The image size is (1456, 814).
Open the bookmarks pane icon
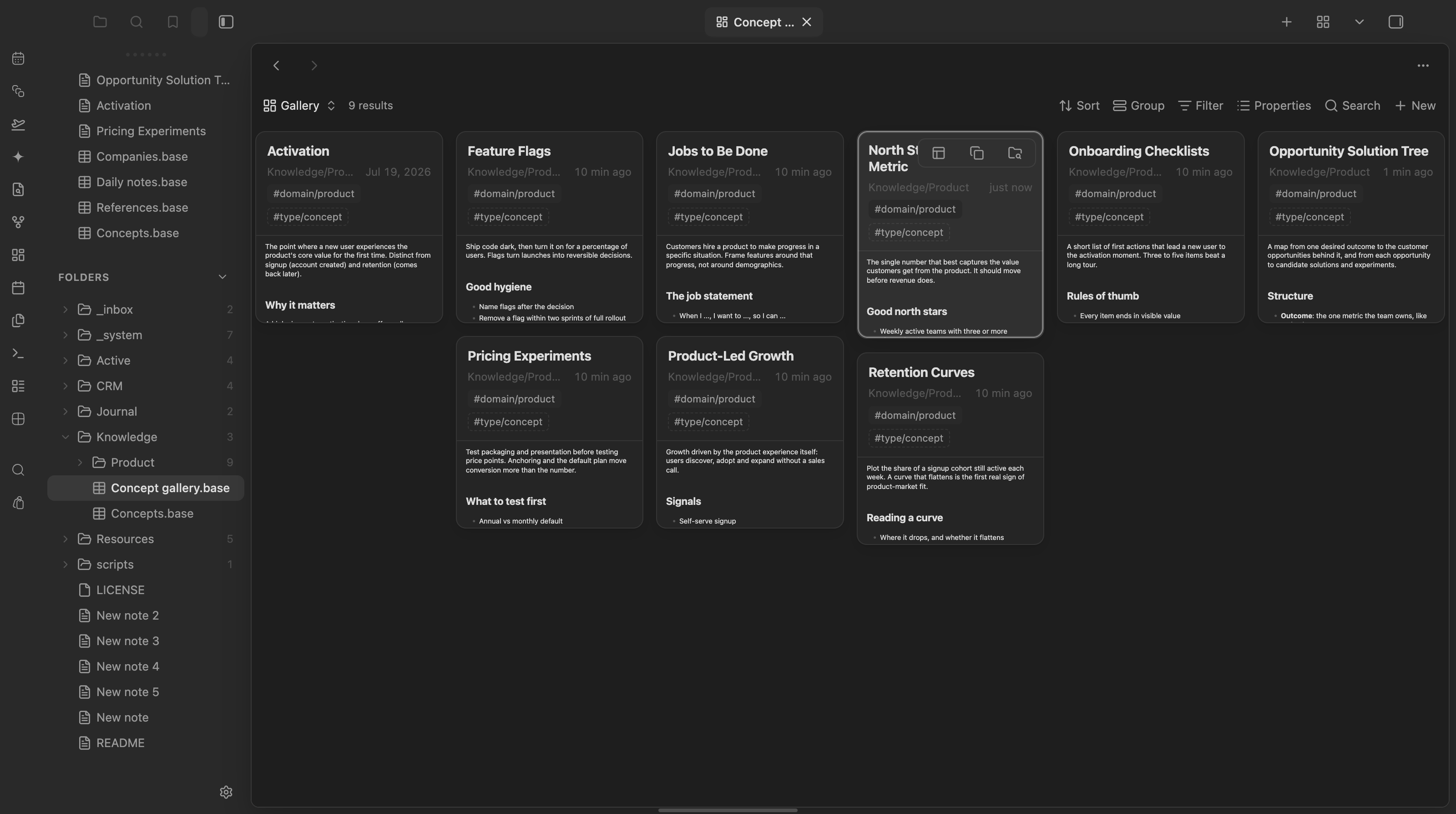click(173, 22)
